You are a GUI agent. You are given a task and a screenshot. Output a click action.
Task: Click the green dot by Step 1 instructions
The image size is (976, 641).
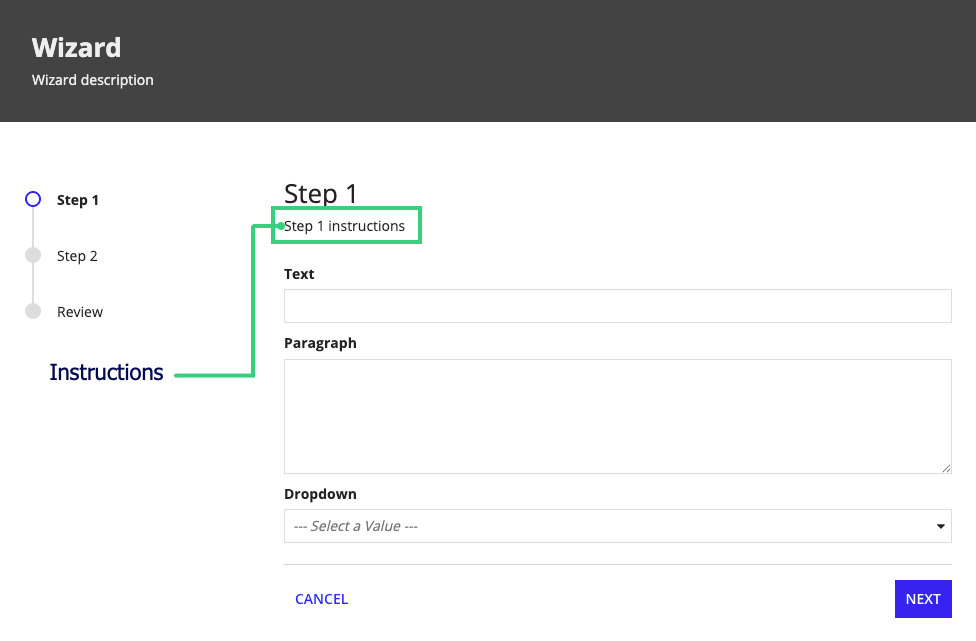[x=281, y=226]
